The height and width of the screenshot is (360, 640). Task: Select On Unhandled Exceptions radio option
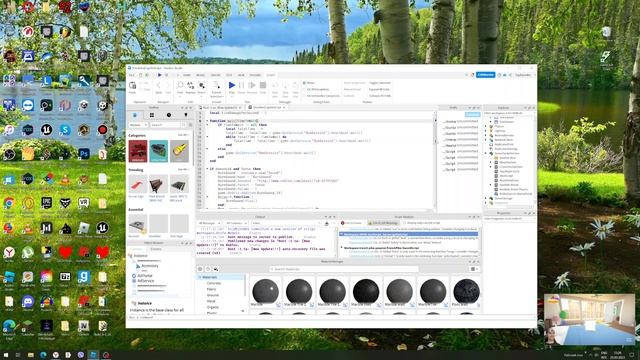click(304, 96)
